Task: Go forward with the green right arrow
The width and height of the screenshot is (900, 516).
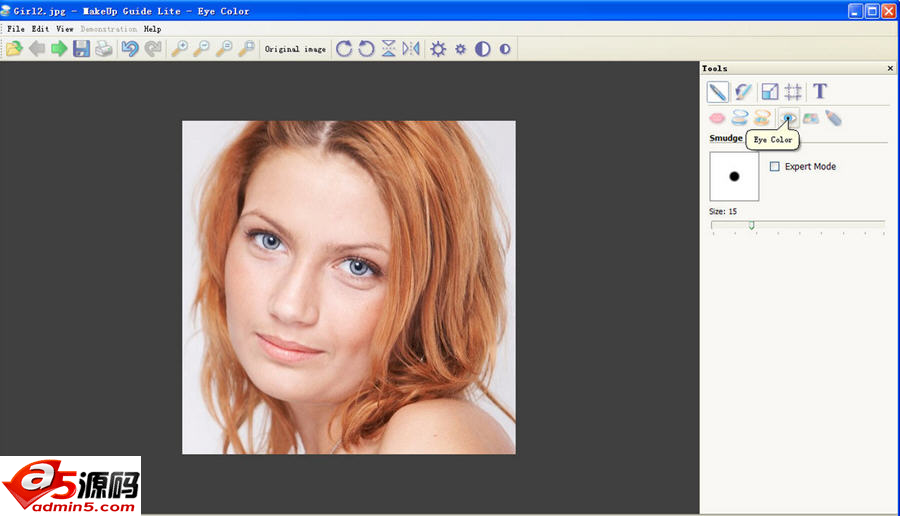Action: point(59,49)
